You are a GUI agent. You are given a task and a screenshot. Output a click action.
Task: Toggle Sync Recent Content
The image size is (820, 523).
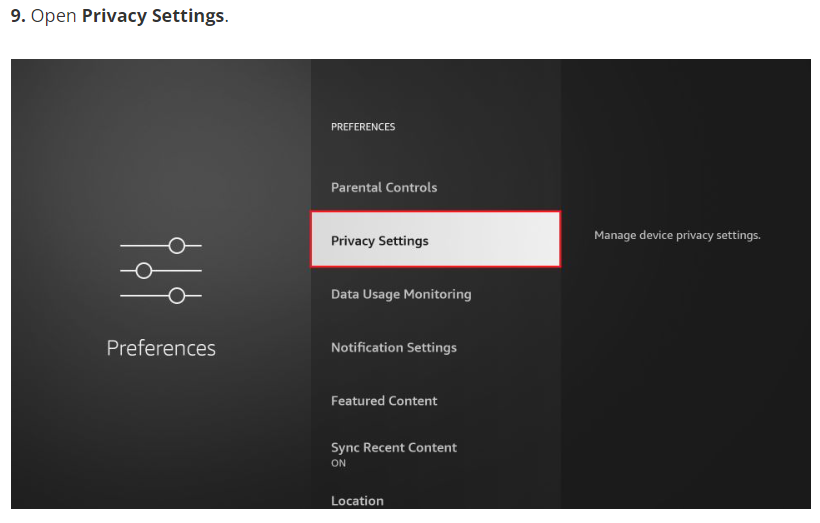point(394,447)
